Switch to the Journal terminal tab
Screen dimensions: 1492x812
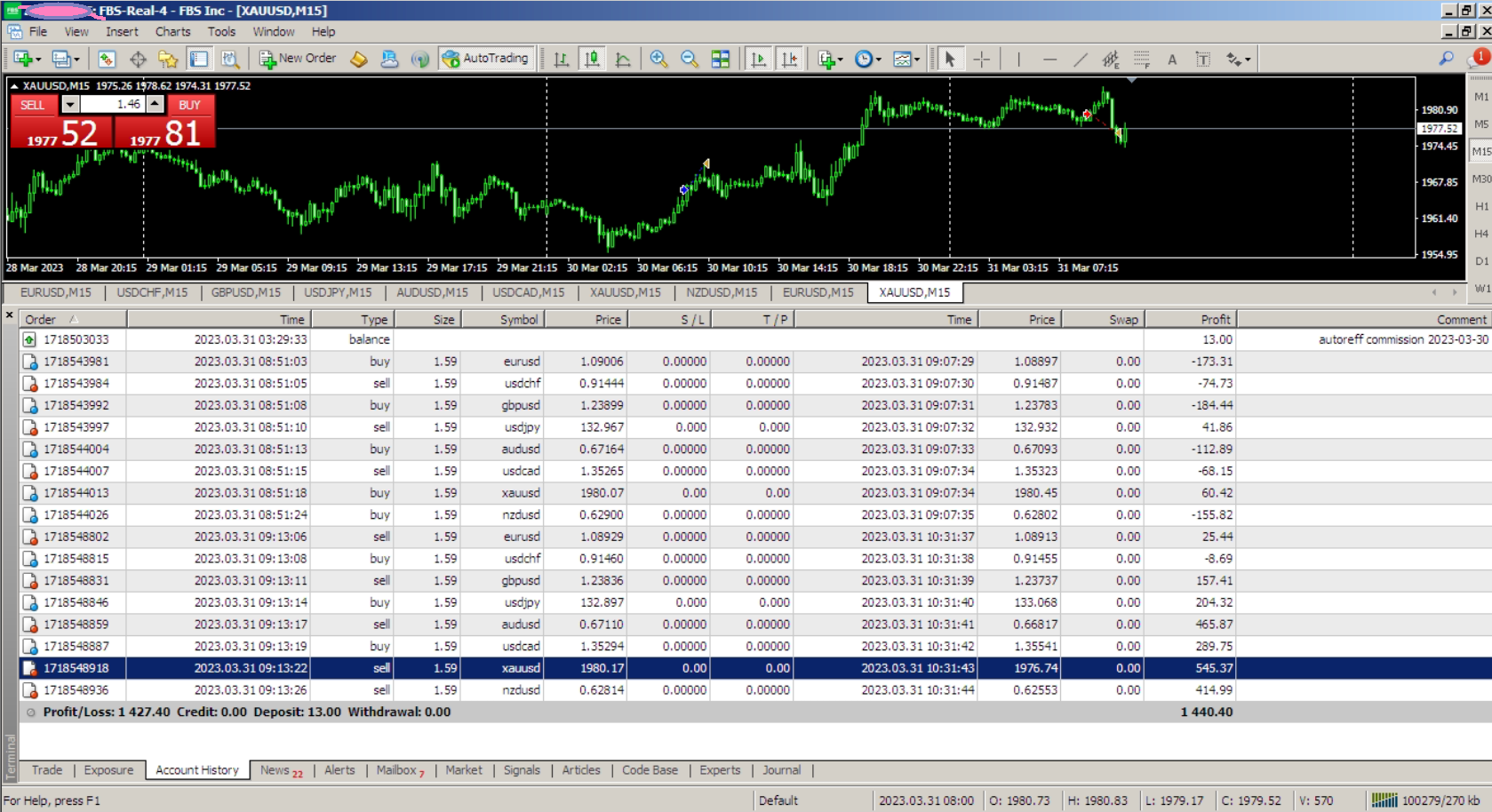pyautogui.click(x=781, y=770)
